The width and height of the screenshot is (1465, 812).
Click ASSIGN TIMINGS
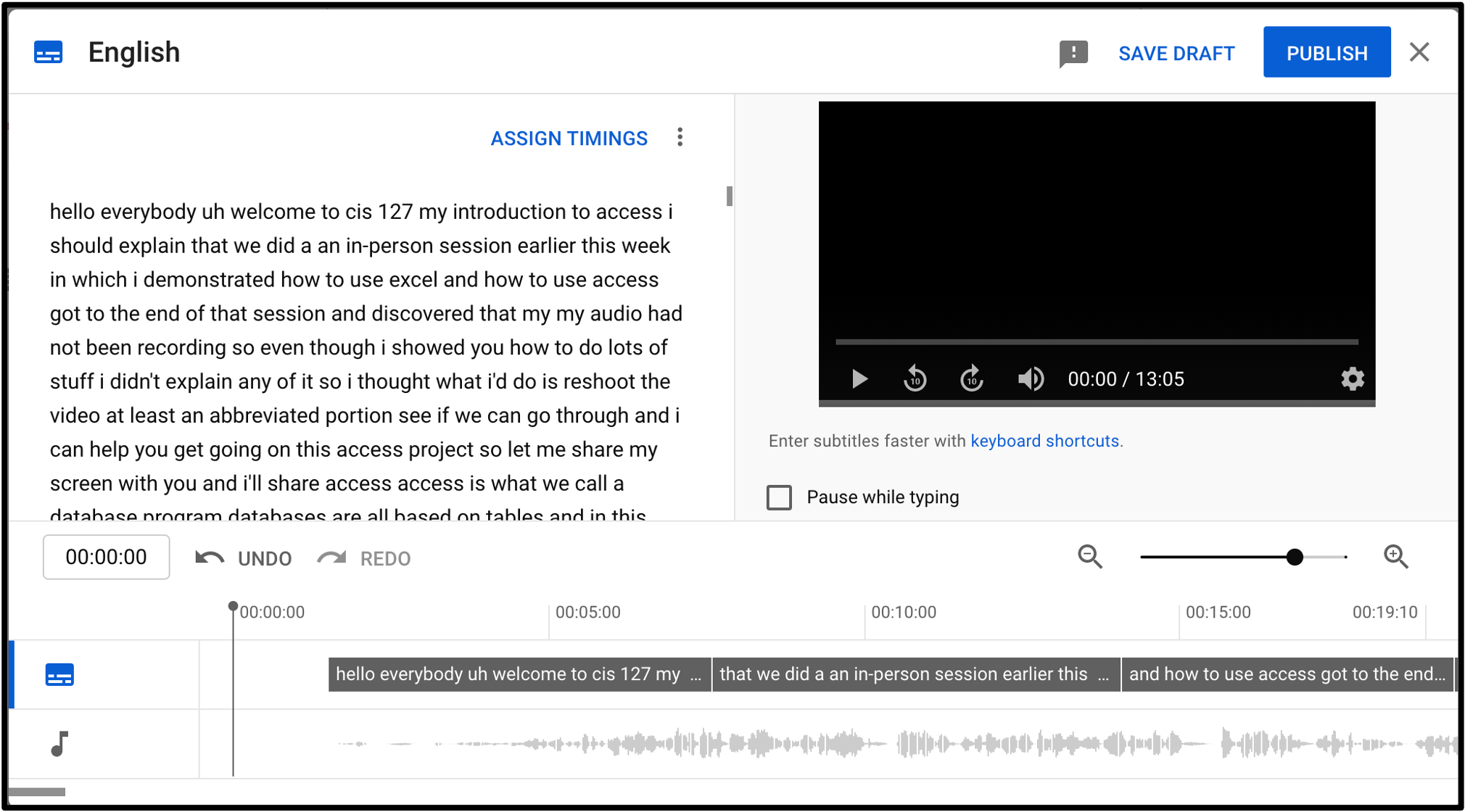click(x=569, y=138)
